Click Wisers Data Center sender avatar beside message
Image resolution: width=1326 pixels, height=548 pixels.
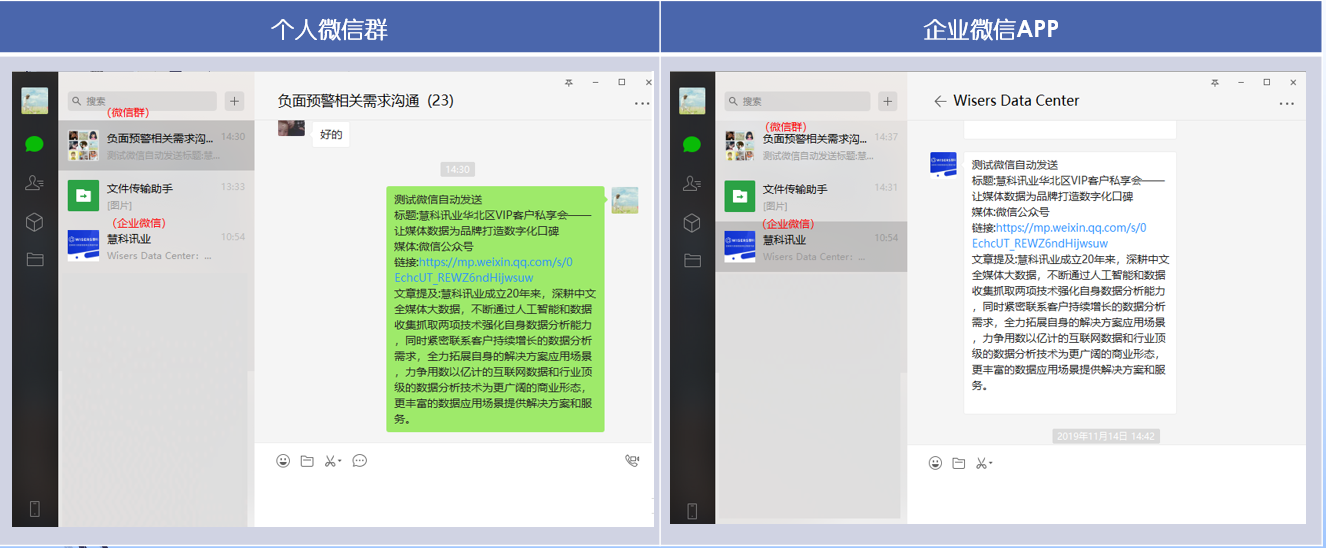tap(943, 165)
